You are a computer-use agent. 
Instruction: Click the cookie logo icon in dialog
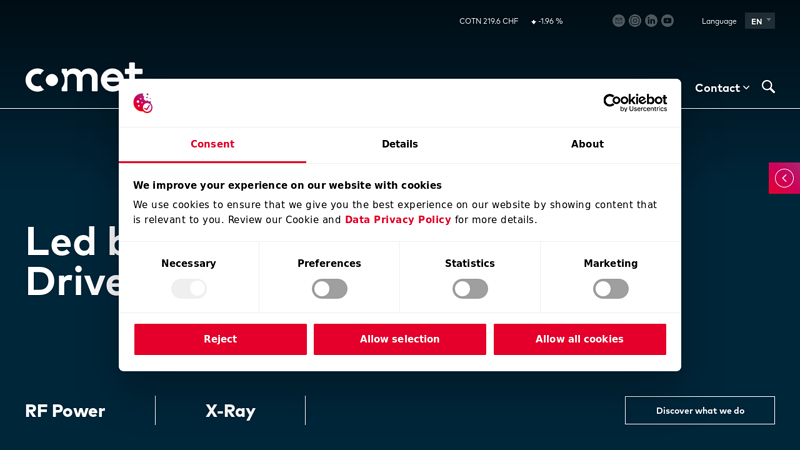pyautogui.click(x=143, y=103)
